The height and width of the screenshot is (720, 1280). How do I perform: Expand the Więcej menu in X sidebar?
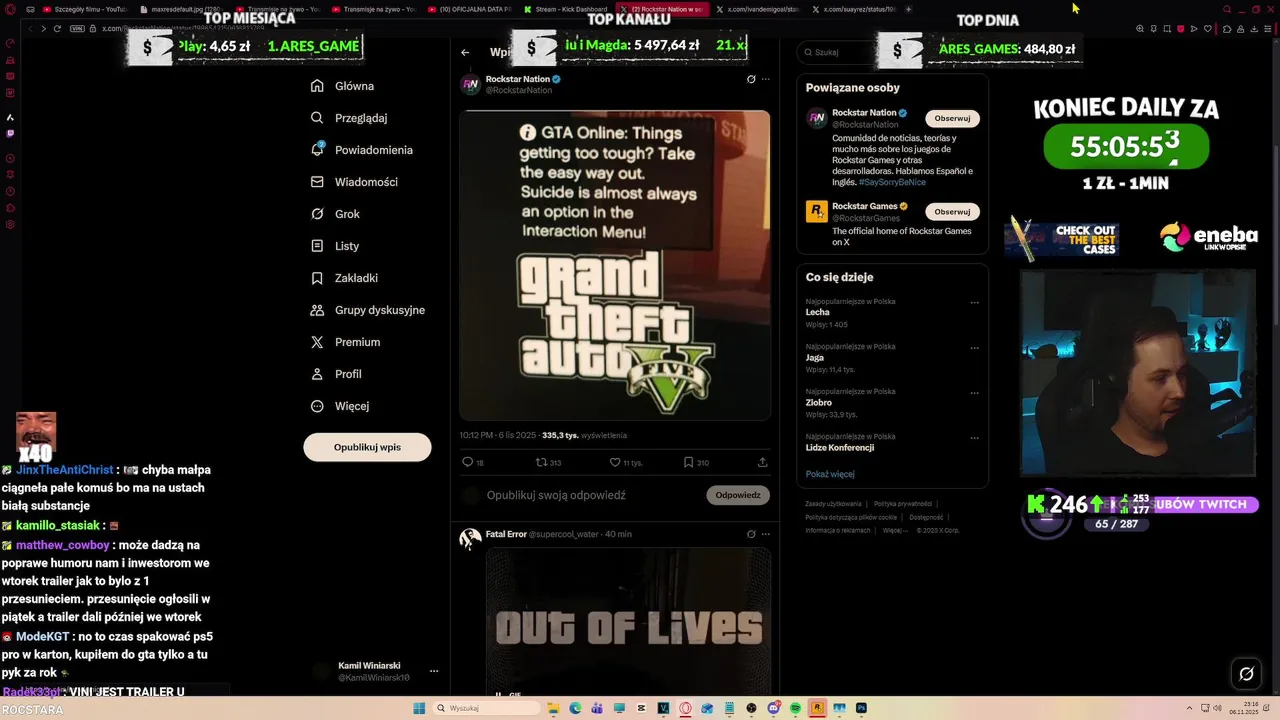tap(340, 406)
